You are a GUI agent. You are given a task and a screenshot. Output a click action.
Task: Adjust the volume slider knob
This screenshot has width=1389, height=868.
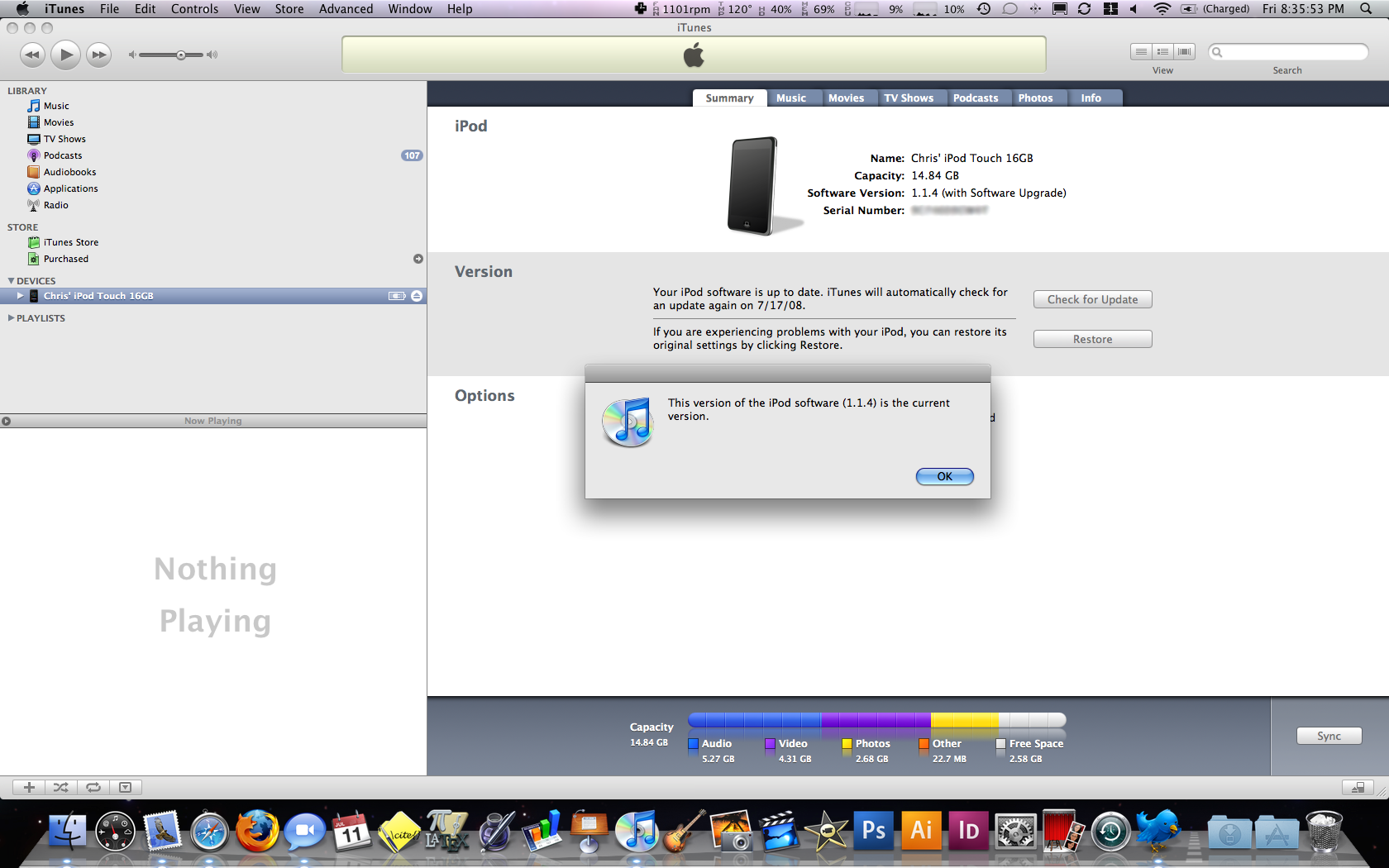tap(180, 55)
